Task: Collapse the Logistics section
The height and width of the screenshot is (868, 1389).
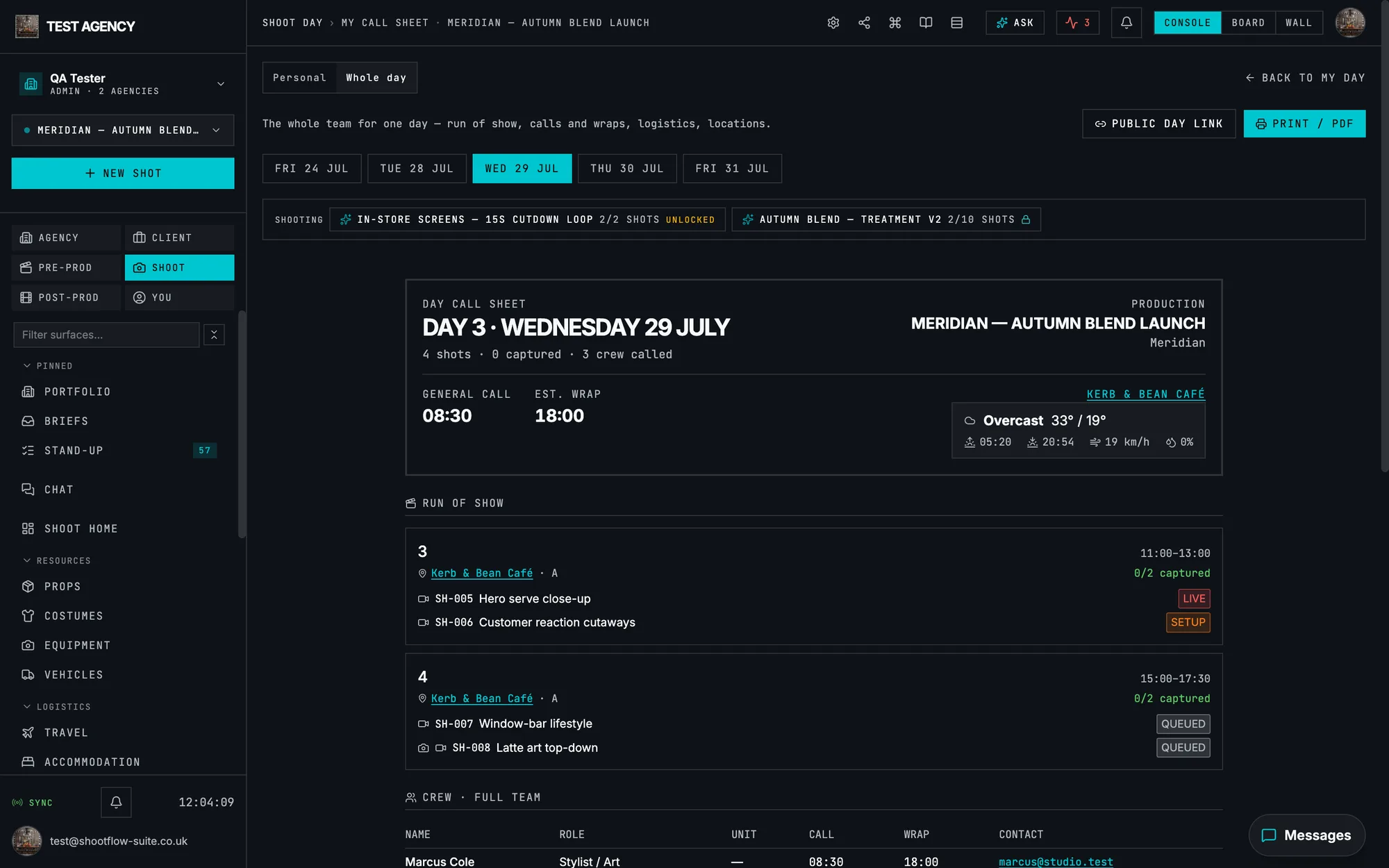Action: pos(57,707)
